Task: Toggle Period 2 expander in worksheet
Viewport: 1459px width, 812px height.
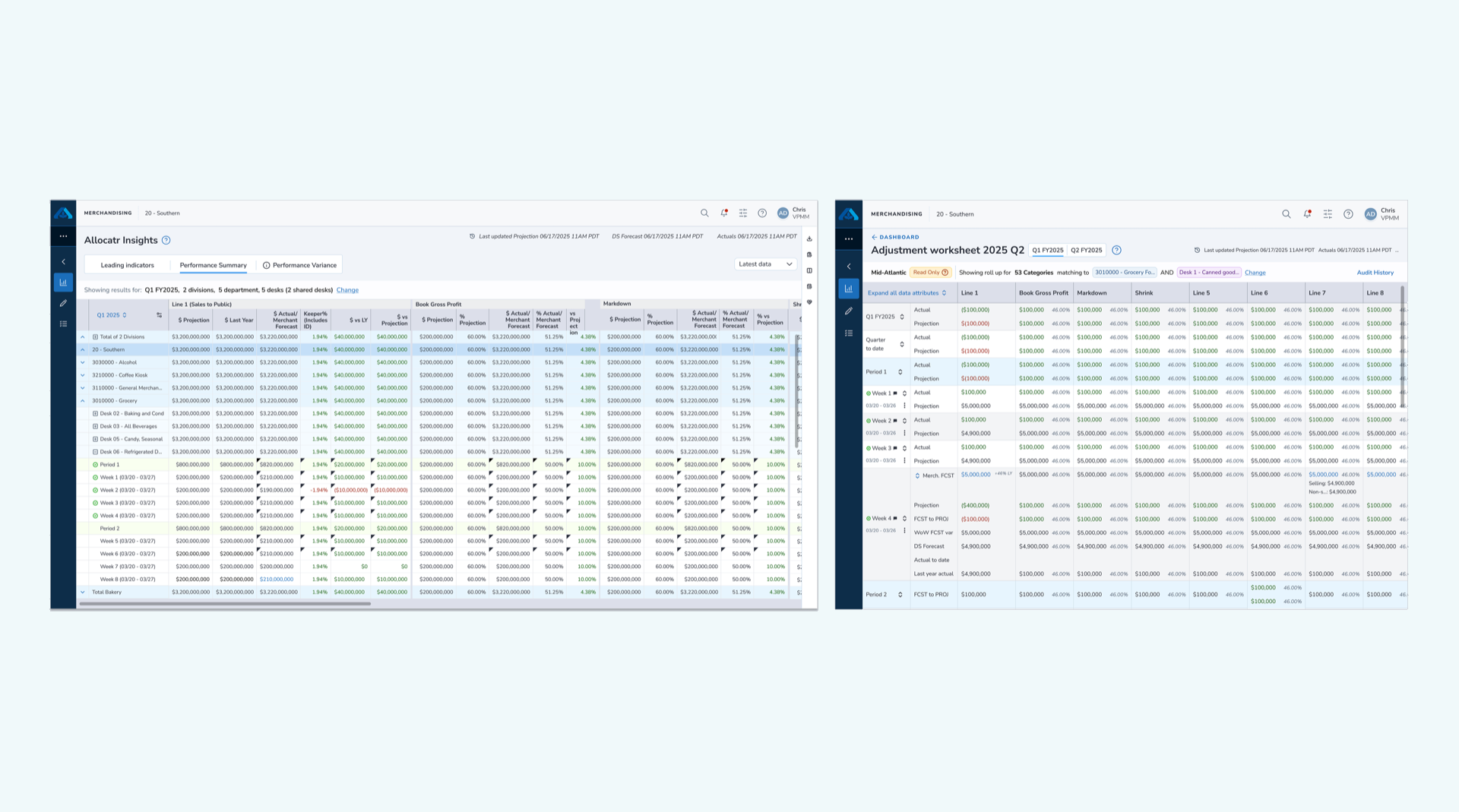Action: tap(900, 595)
